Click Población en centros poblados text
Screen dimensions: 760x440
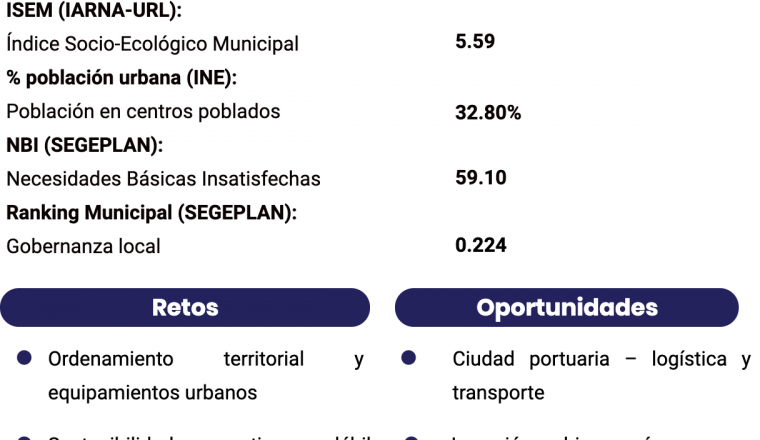143,111
